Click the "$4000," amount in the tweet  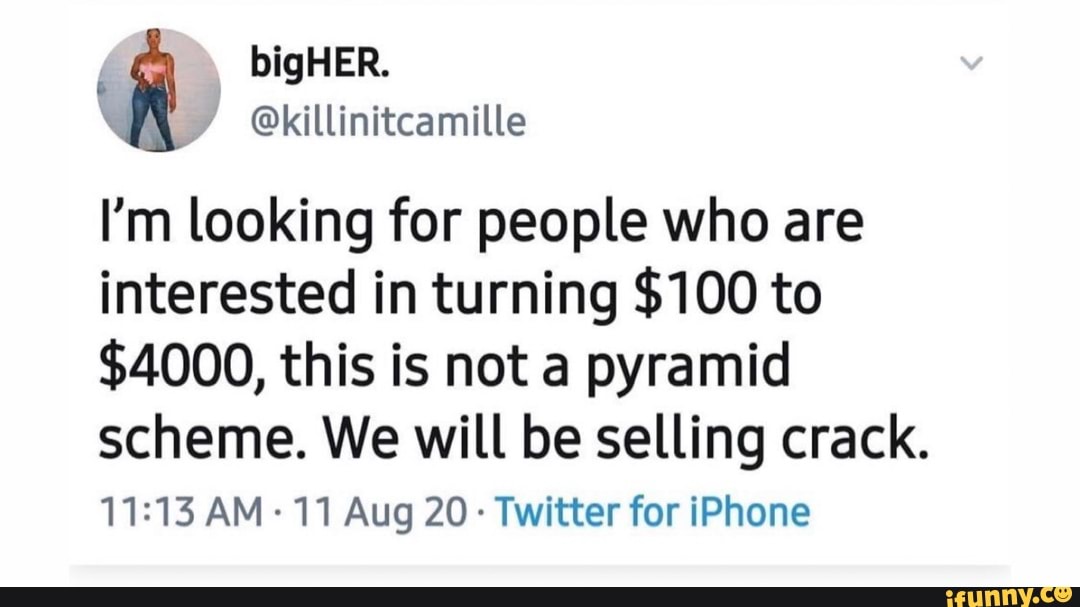tap(184, 367)
